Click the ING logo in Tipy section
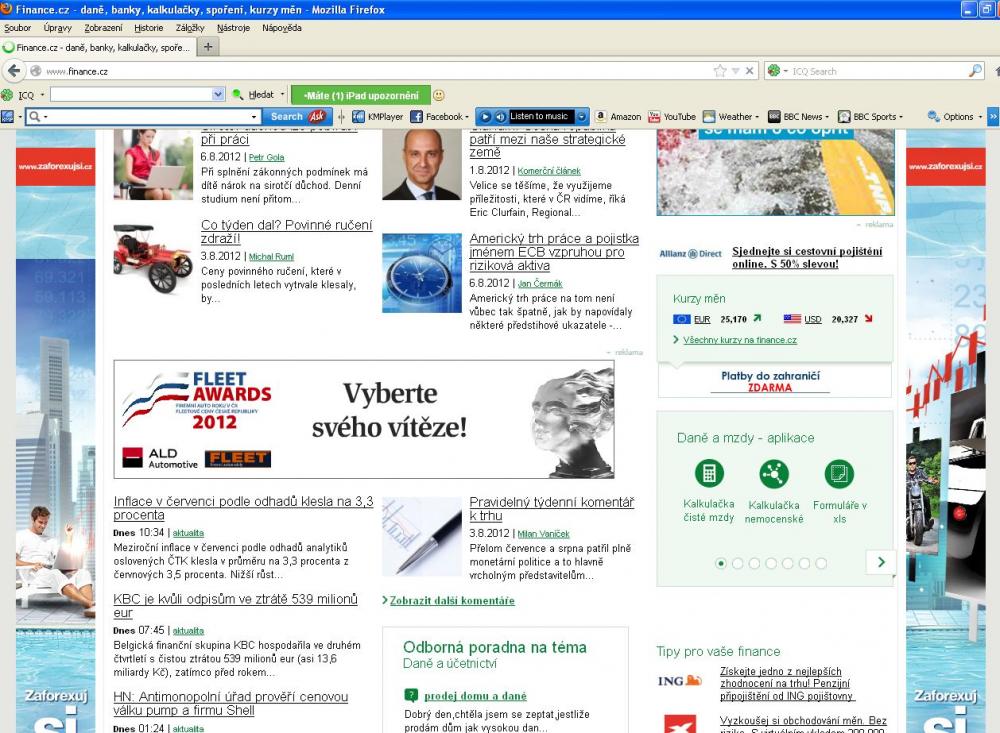This screenshot has width=1000, height=733. (680, 681)
